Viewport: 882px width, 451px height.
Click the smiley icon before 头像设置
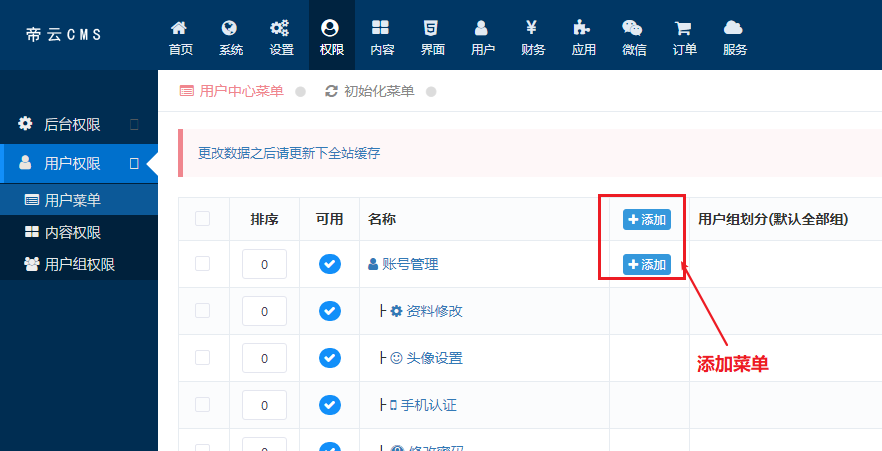click(x=397, y=358)
